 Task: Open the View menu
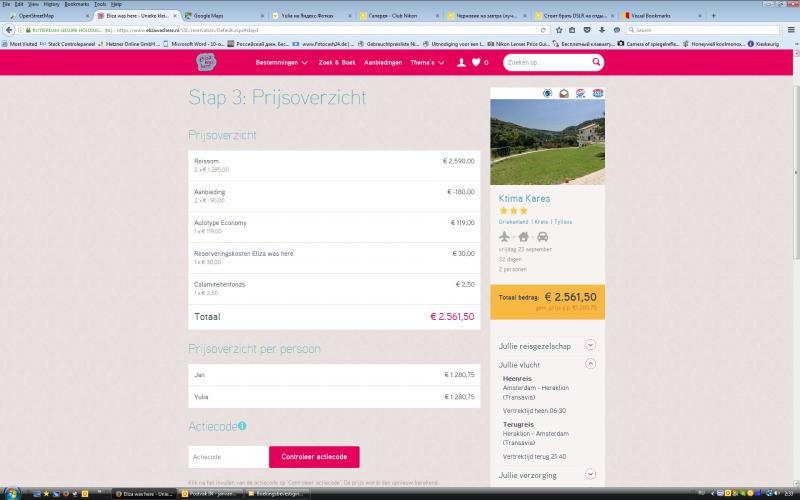click(33, 4)
